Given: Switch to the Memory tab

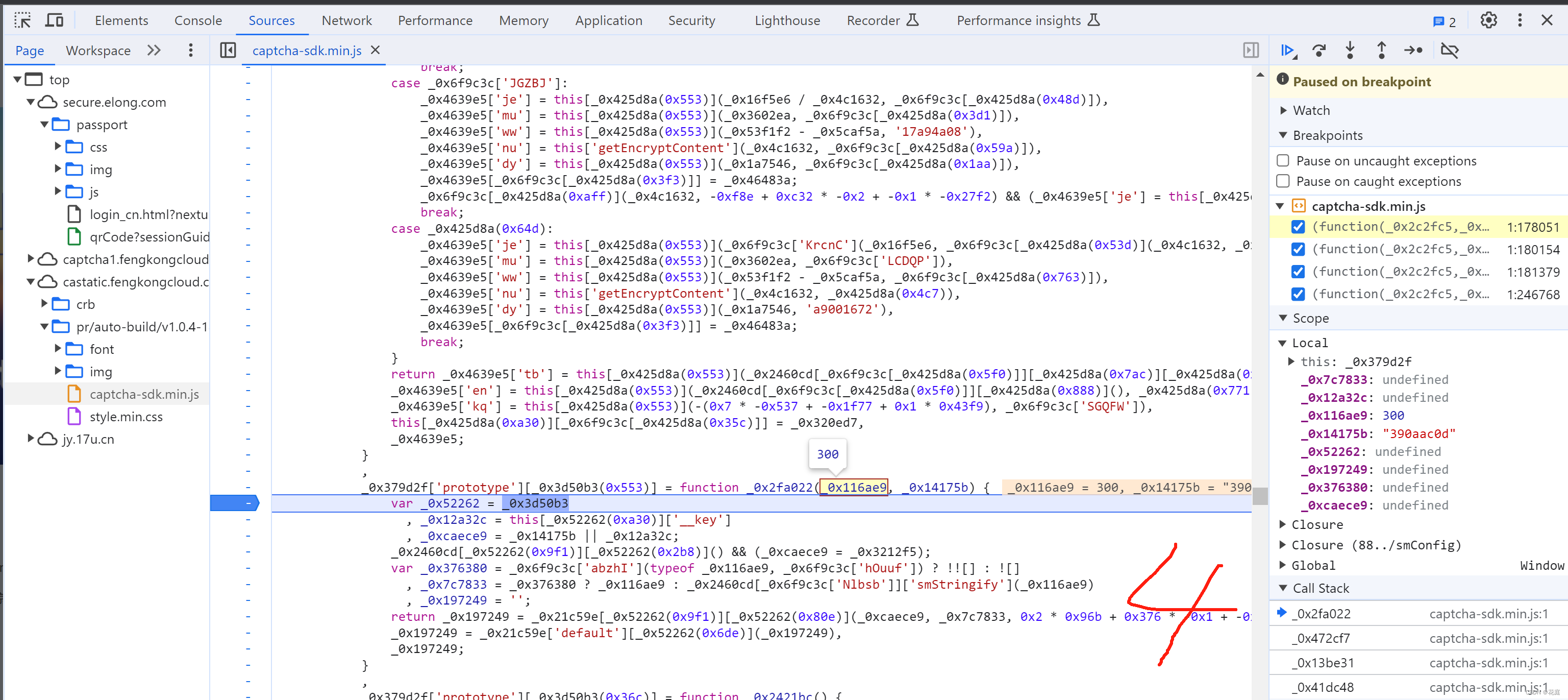Looking at the screenshot, I should 524,20.
